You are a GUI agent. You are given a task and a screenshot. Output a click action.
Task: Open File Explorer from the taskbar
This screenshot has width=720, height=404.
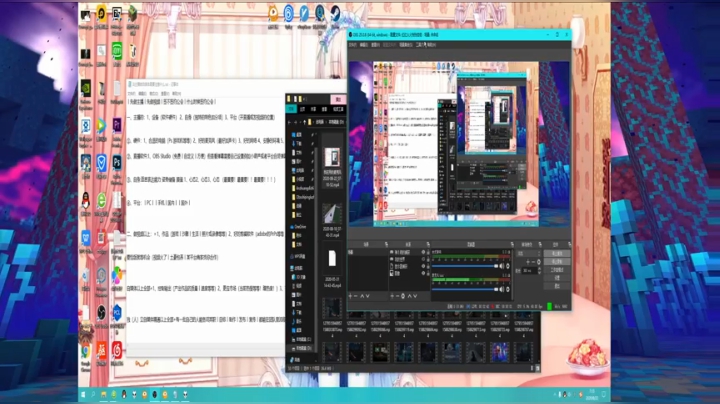[x=103, y=394]
